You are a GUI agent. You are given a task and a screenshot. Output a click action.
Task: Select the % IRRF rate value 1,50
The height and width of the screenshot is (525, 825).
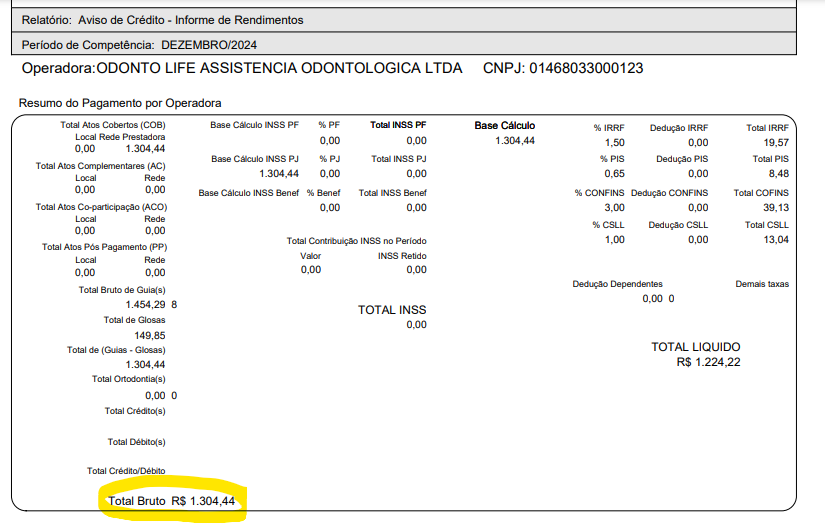pos(615,143)
